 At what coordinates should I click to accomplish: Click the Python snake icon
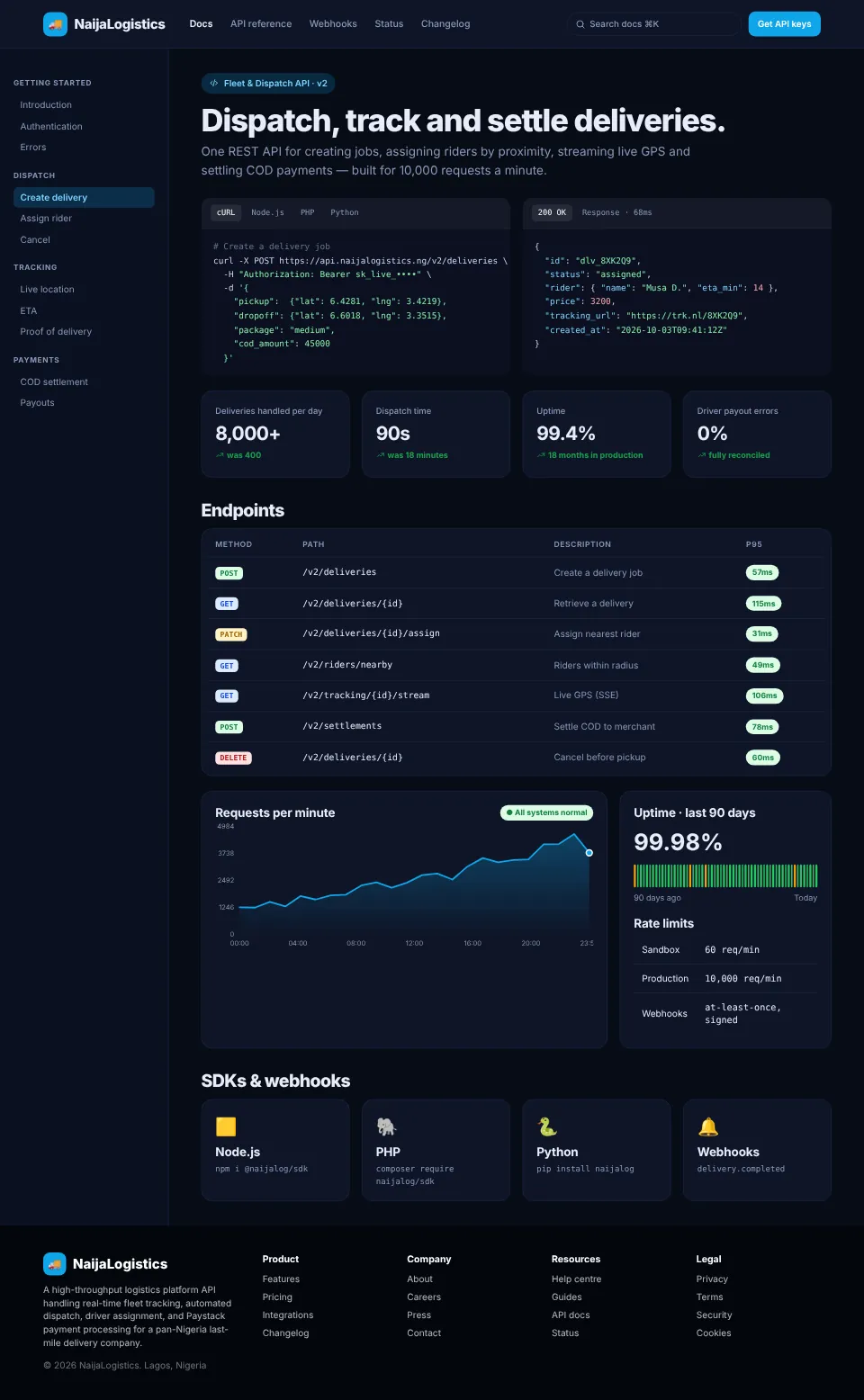[547, 1126]
